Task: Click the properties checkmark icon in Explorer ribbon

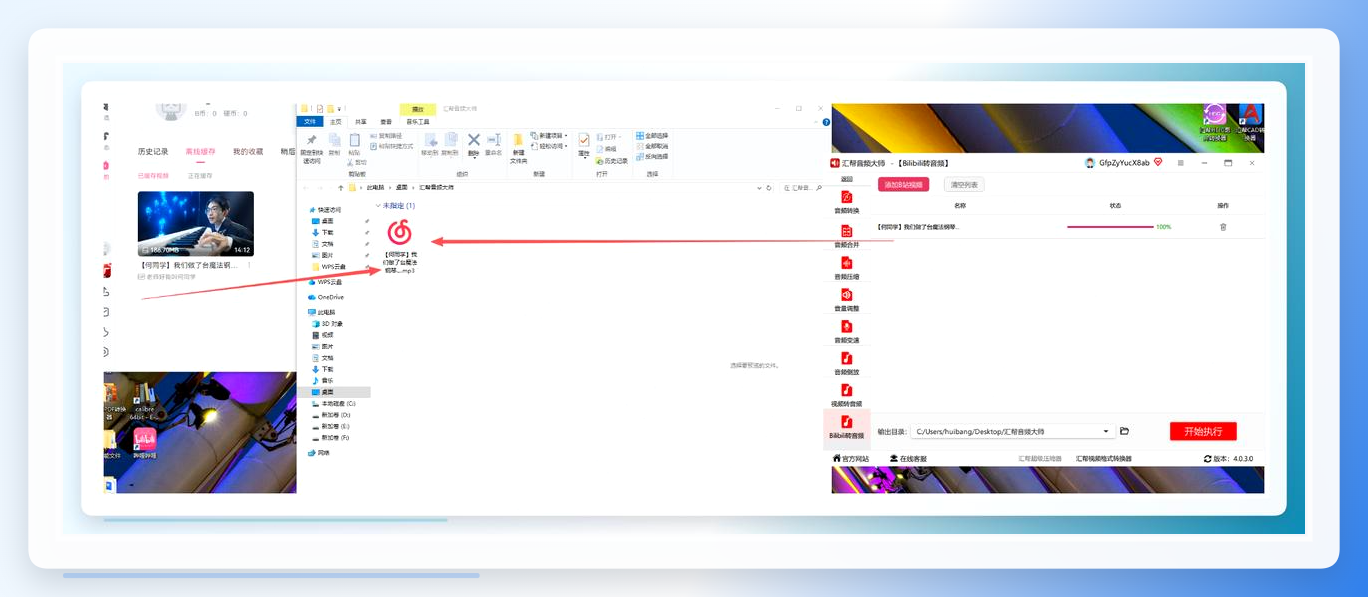Action: [x=584, y=141]
